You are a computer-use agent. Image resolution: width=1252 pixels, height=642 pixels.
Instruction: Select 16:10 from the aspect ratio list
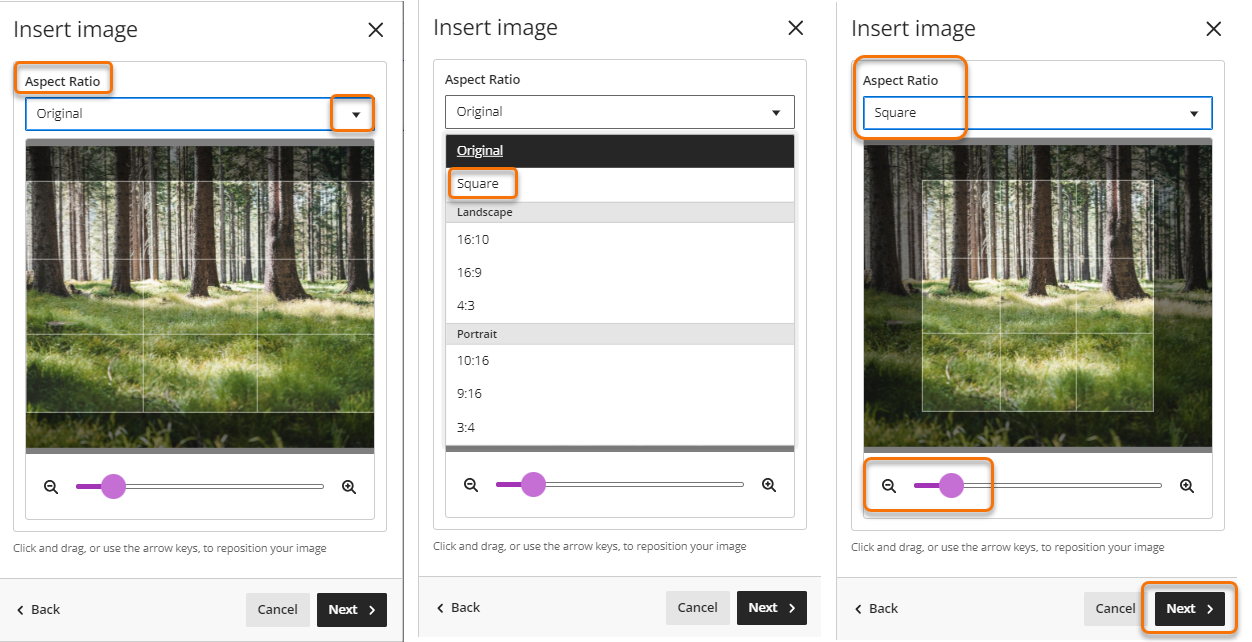pos(473,240)
